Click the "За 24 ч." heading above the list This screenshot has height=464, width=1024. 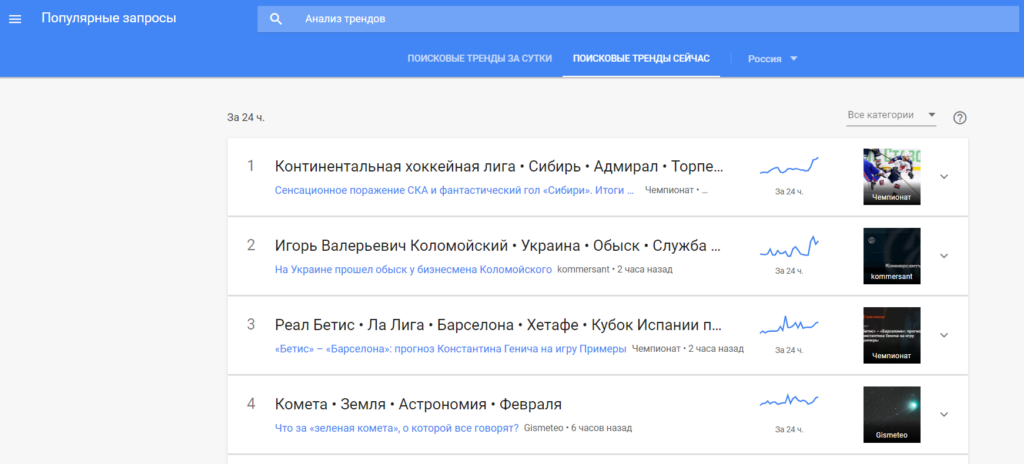click(x=246, y=118)
